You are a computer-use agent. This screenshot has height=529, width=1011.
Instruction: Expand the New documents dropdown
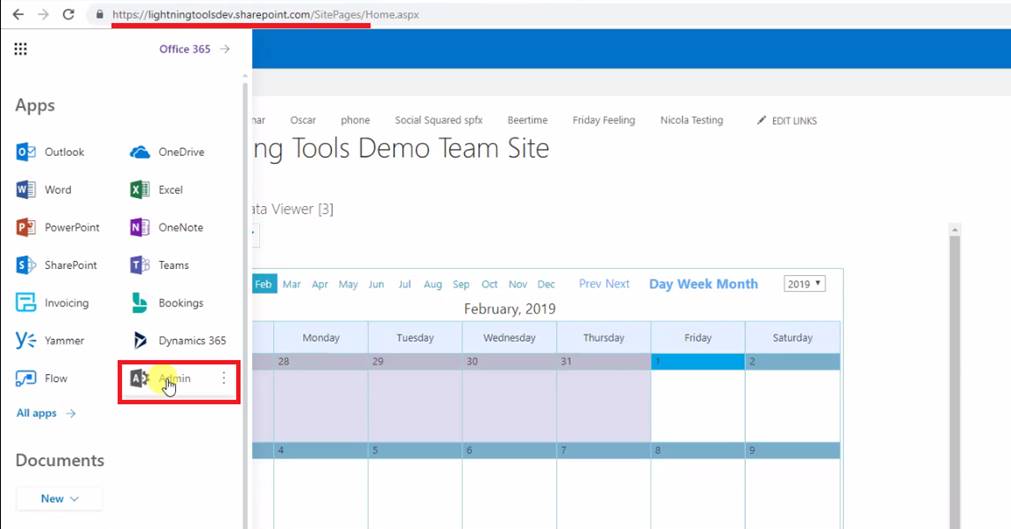pyautogui.click(x=59, y=499)
